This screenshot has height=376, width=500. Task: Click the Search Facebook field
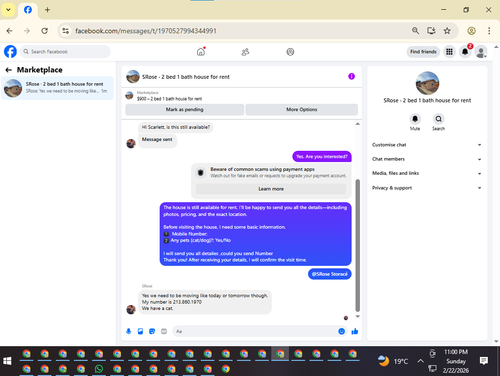click(65, 52)
